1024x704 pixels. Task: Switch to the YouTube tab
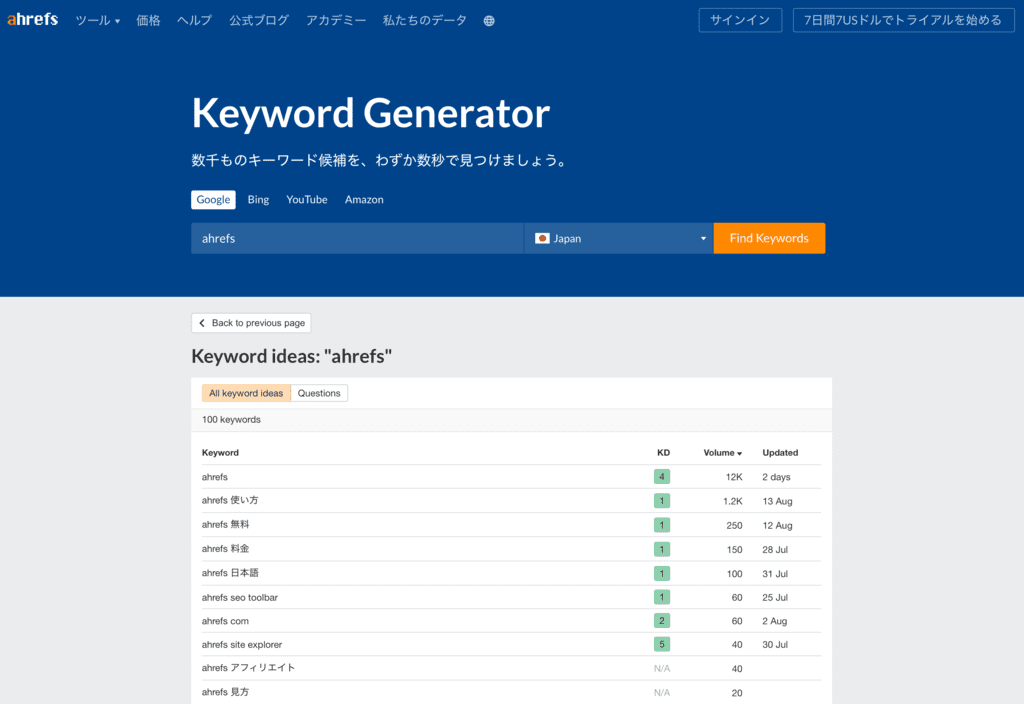[307, 200]
